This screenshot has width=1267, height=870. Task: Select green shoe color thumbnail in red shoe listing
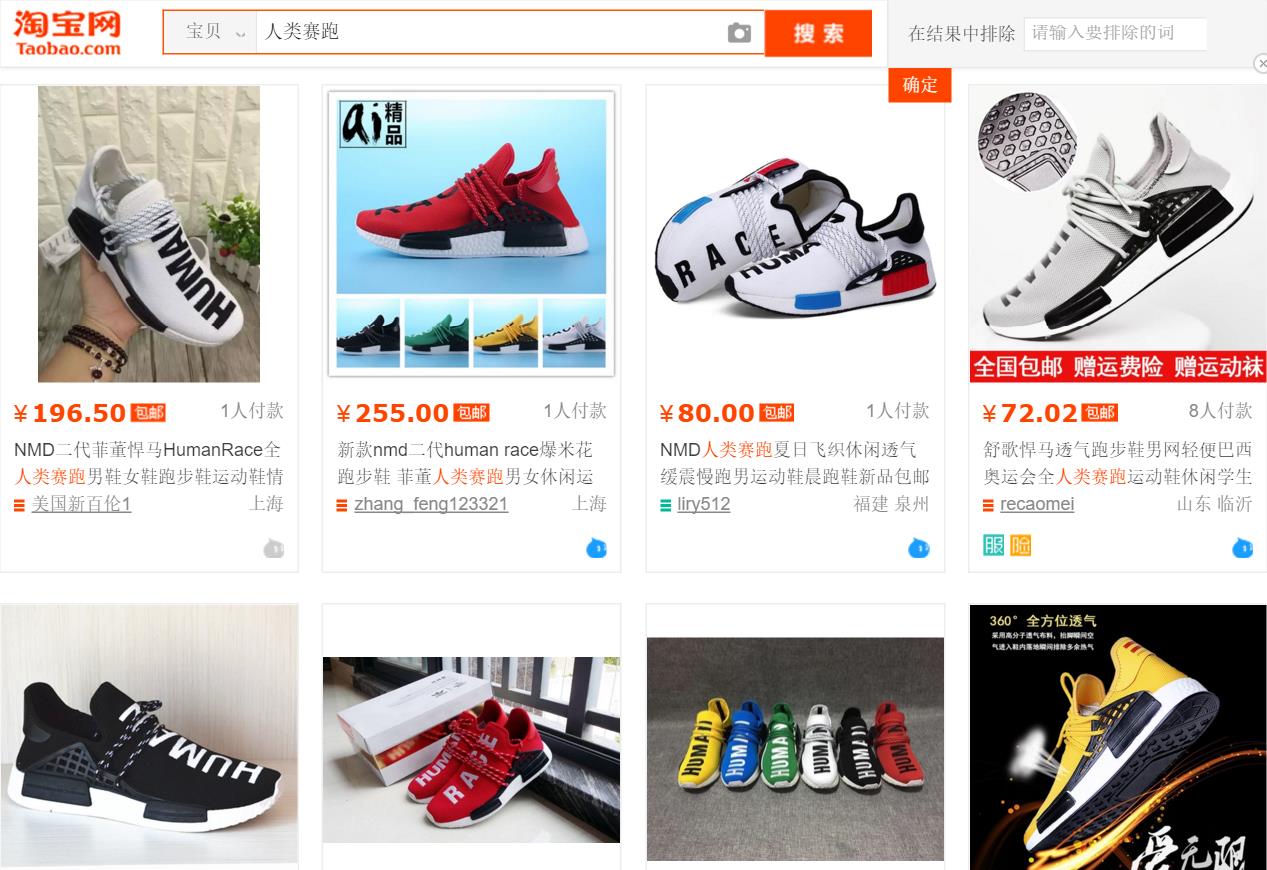437,334
